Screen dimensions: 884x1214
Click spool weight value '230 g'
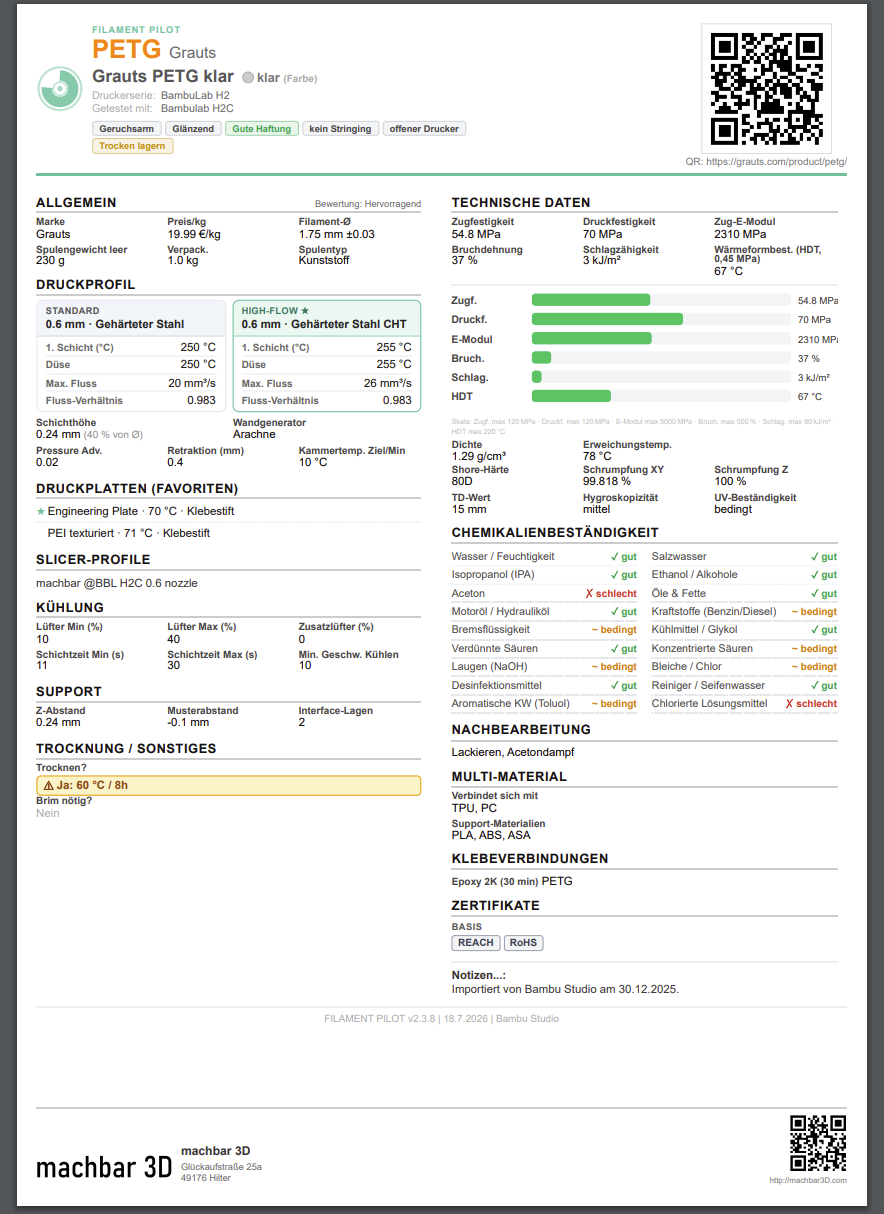coord(50,260)
